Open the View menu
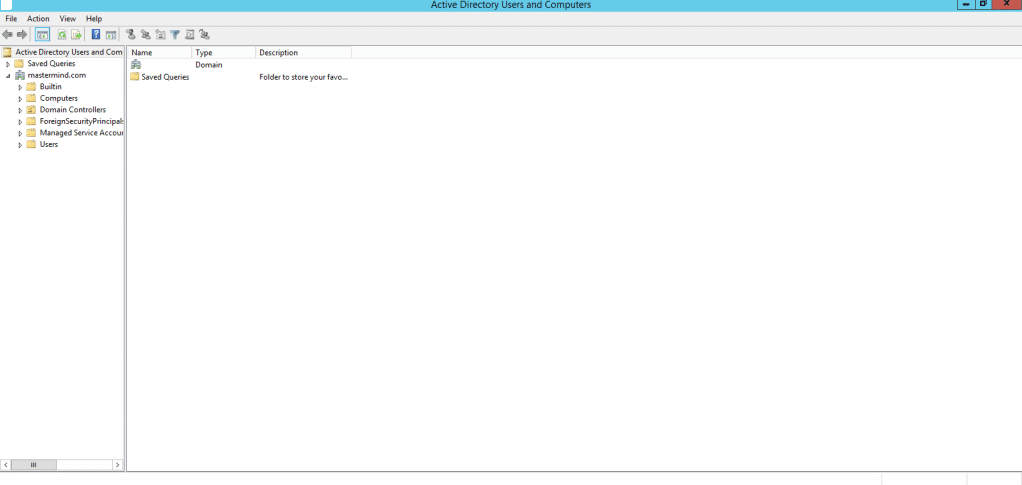The width and height of the screenshot is (1022, 485). click(x=67, y=19)
